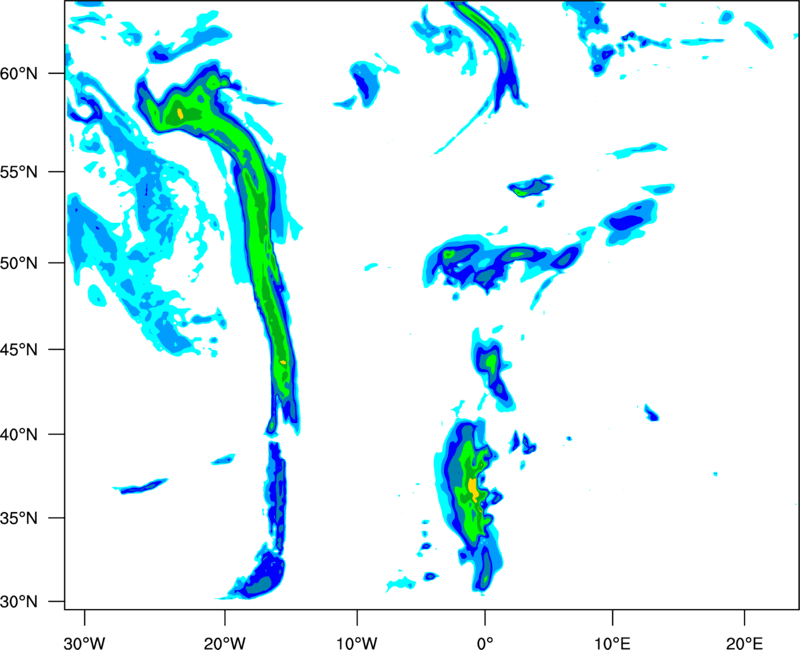Click the 60°N latitude label

pyautogui.click(x=19, y=74)
